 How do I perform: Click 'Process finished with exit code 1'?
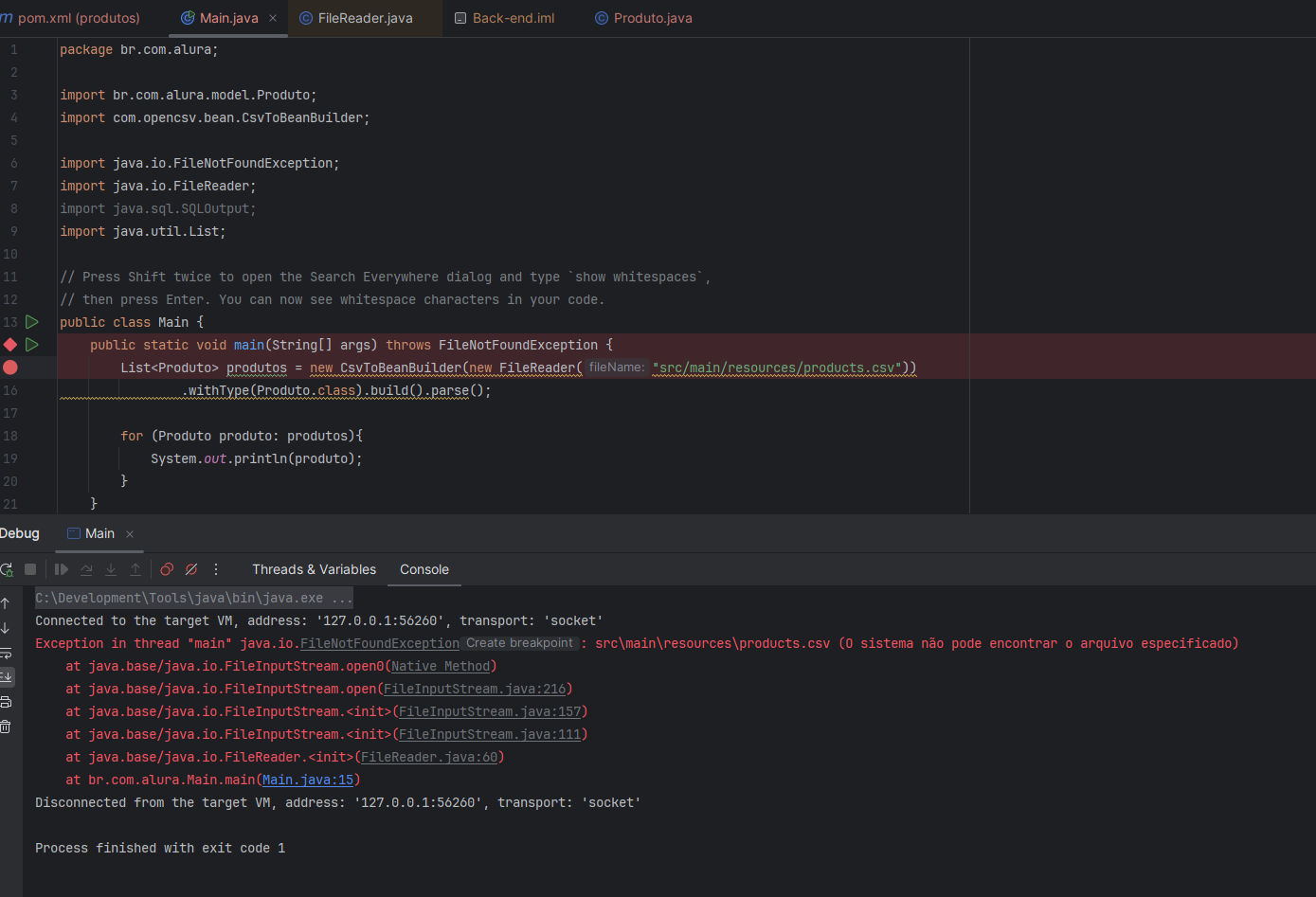pos(160,848)
